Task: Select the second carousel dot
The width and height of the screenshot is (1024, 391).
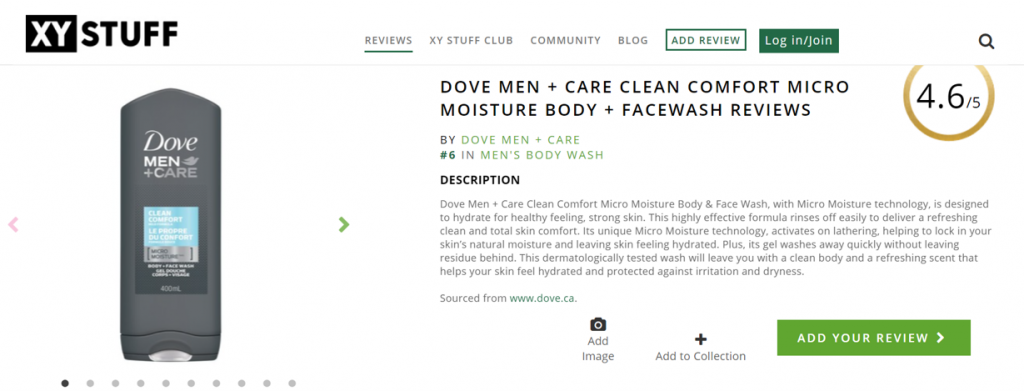Action: click(x=90, y=383)
